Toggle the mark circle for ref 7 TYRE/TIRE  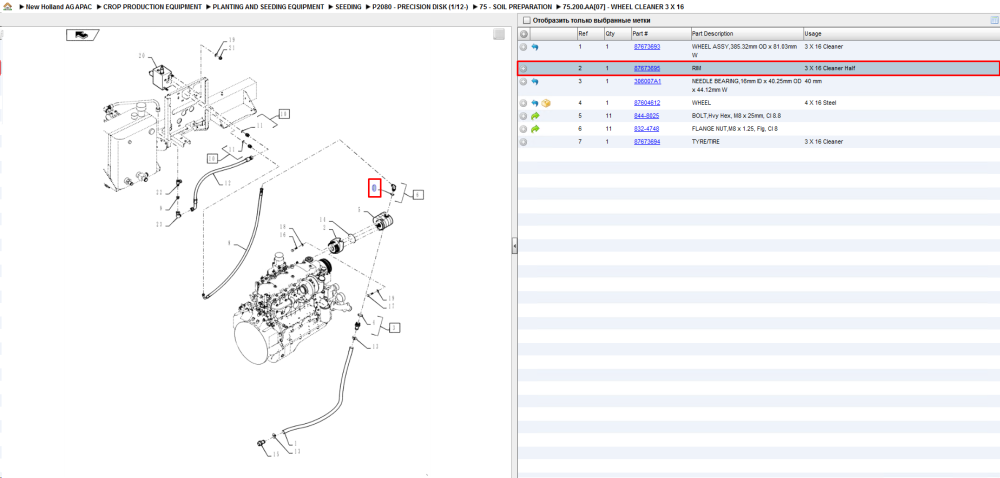[x=524, y=141]
